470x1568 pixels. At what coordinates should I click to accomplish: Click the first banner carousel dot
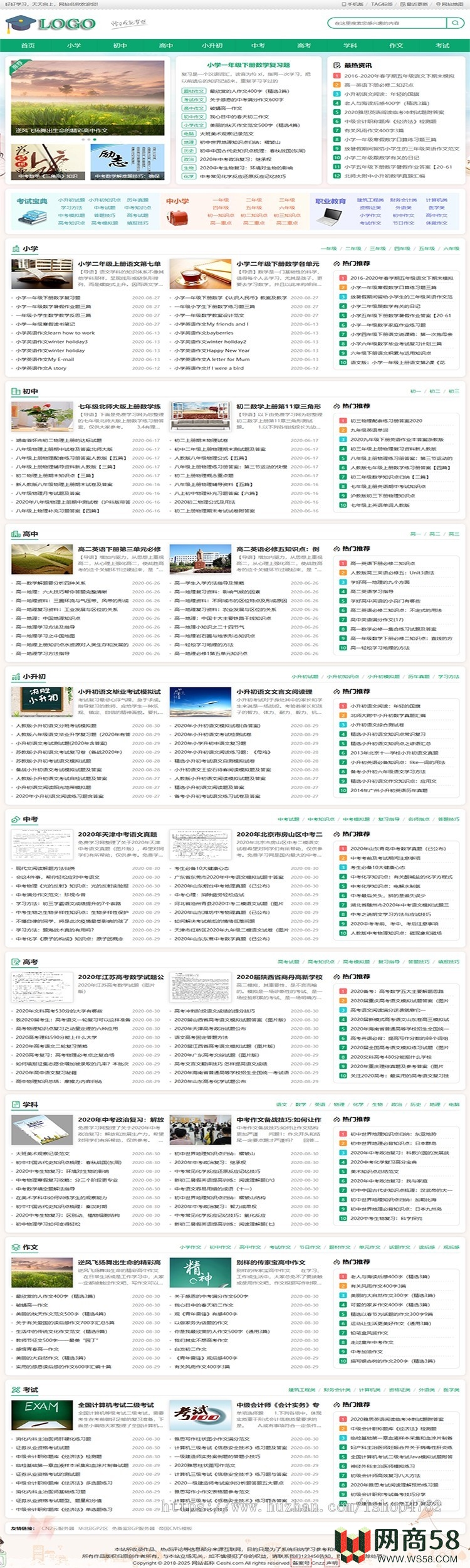[x=83, y=139]
